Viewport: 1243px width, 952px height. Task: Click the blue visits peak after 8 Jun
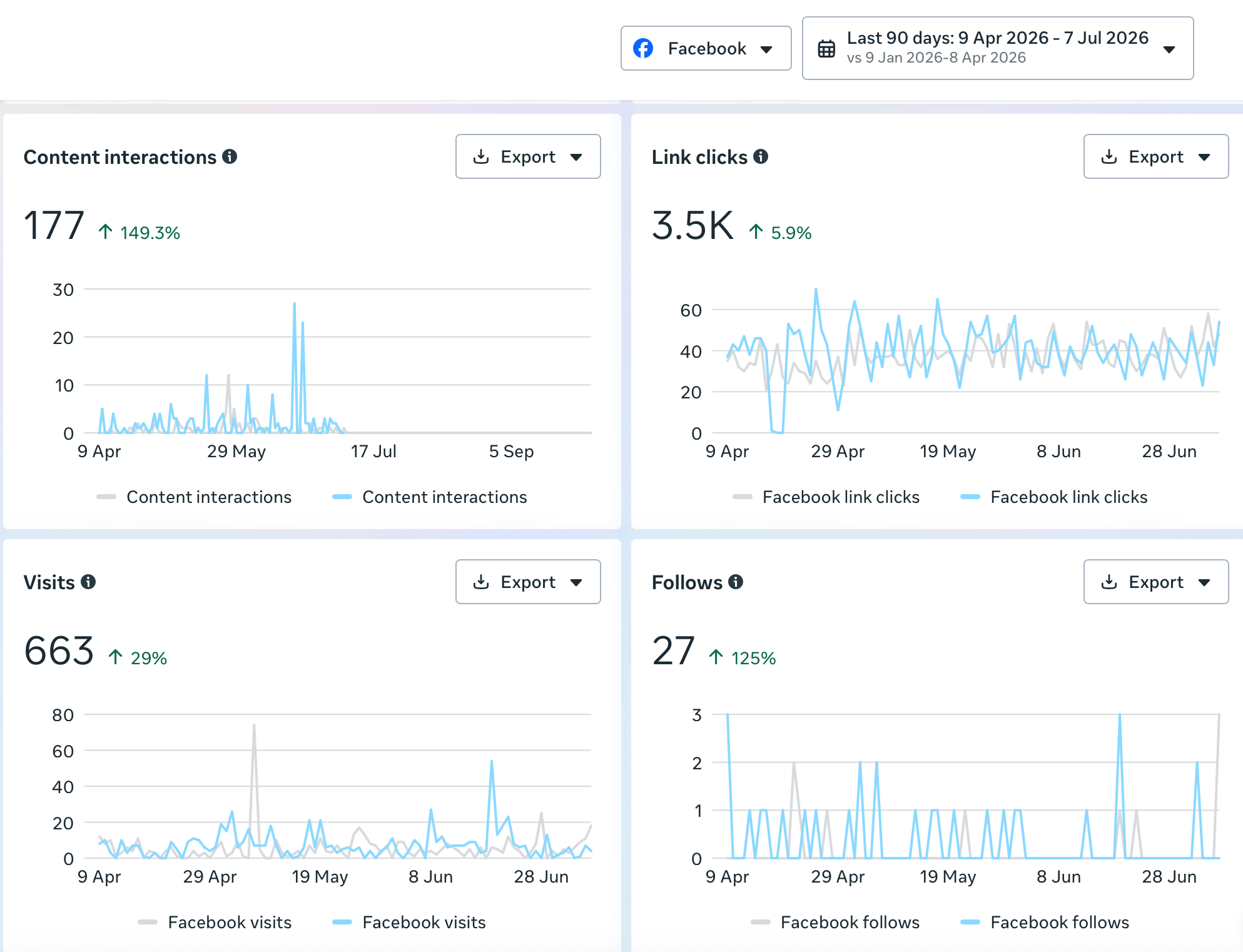click(492, 762)
